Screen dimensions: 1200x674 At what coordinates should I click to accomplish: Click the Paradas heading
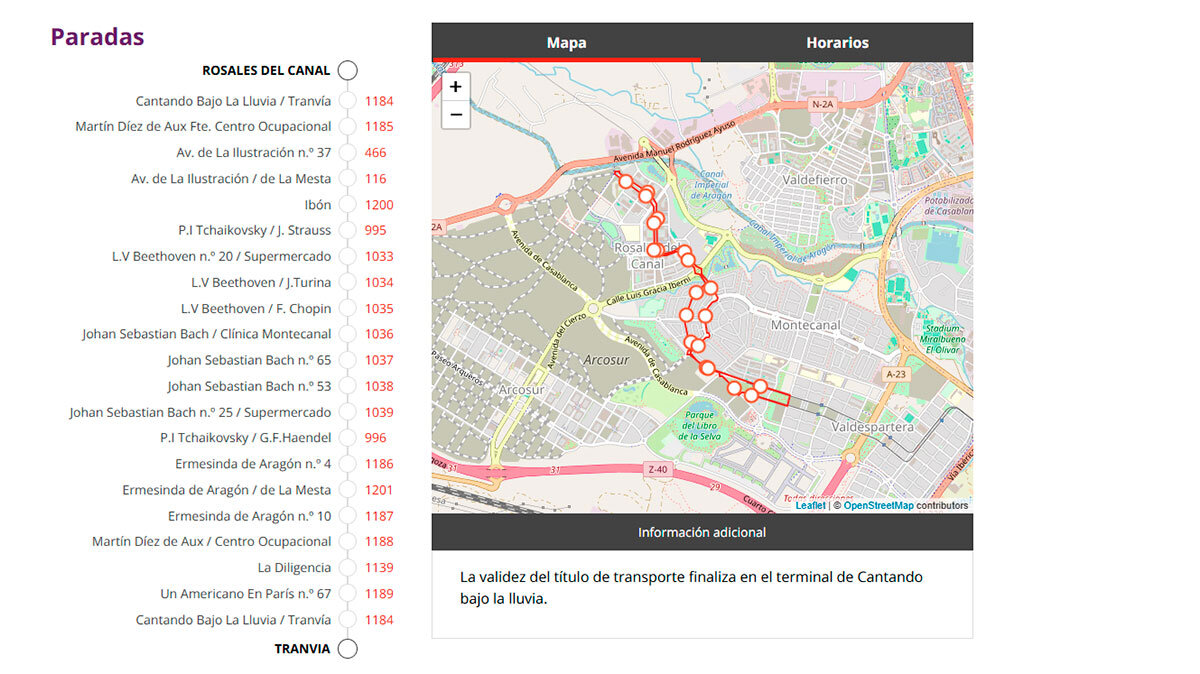(97, 37)
